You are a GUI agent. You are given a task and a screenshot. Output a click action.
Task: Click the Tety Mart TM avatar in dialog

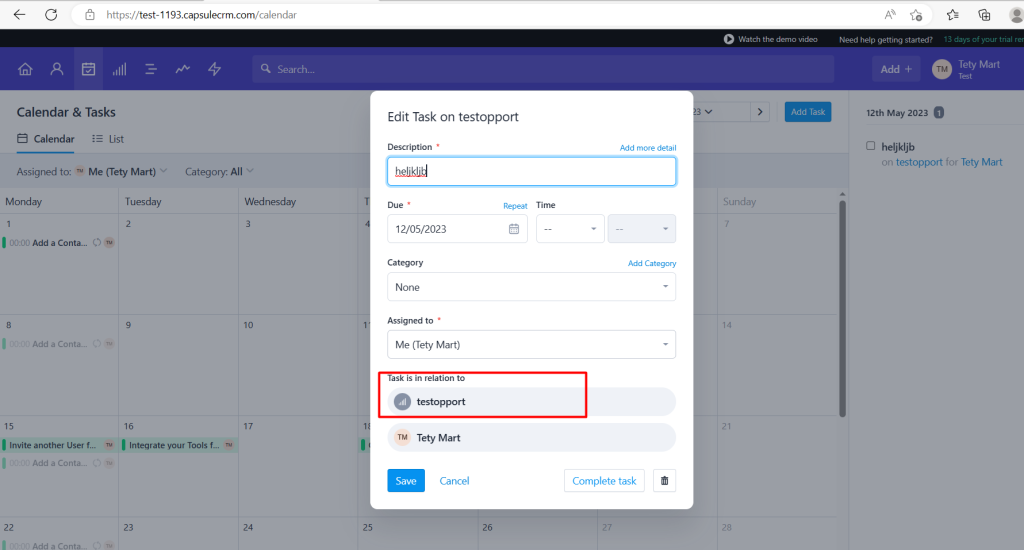(402, 438)
